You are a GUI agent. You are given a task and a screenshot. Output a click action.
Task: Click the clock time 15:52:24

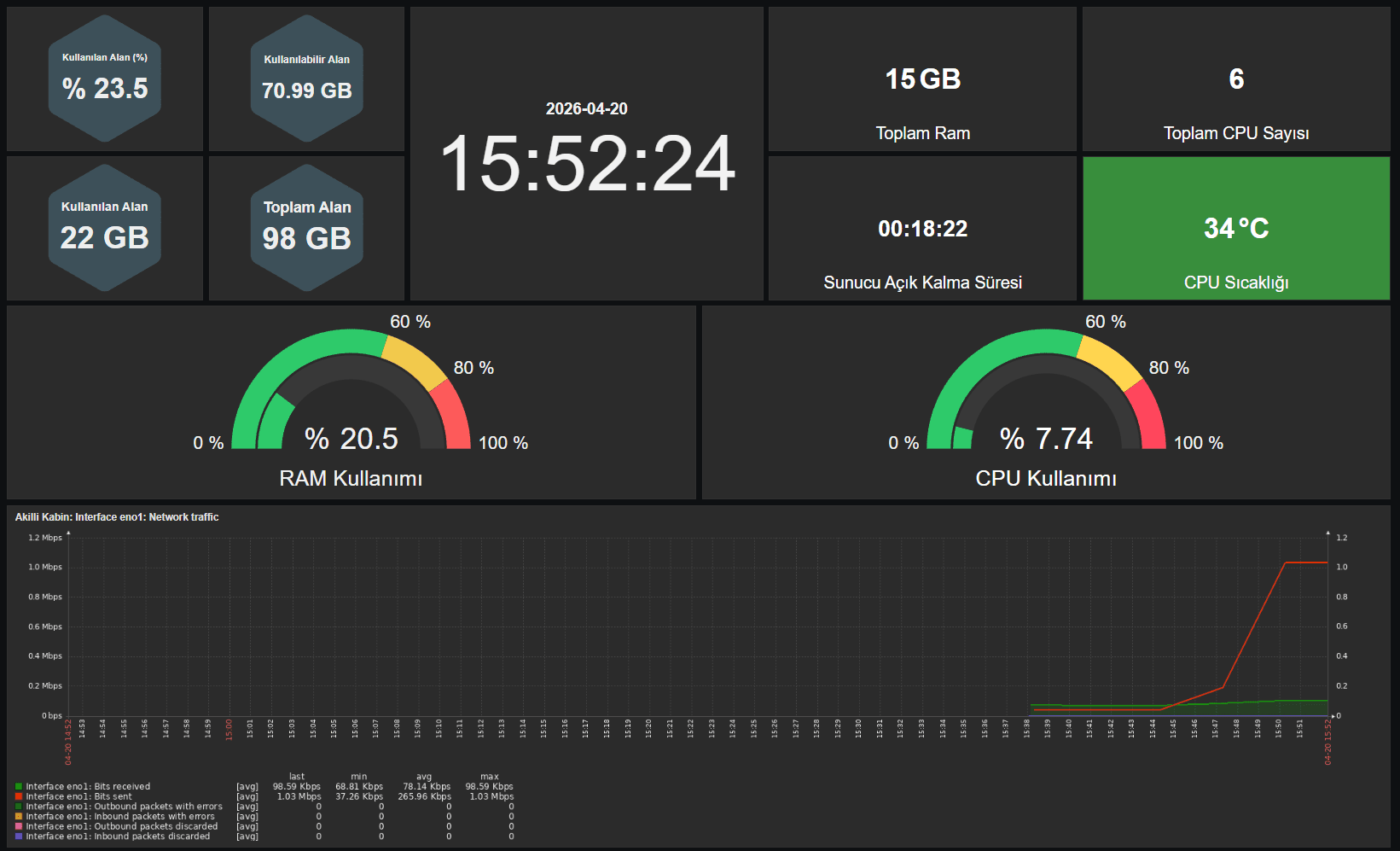pyautogui.click(x=587, y=164)
